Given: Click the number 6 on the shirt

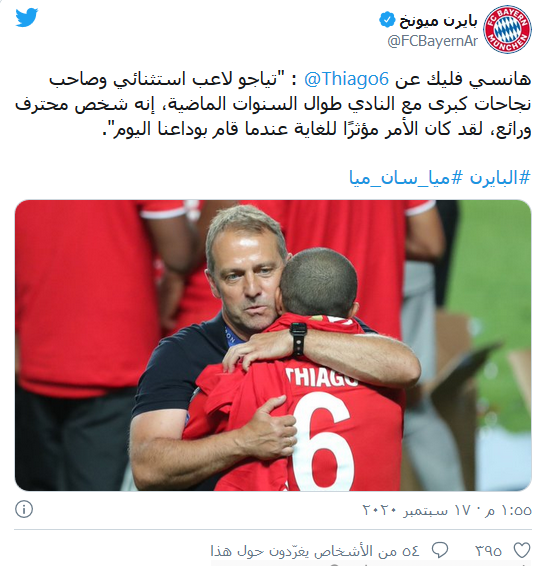Looking at the screenshot, I should point(323,441).
